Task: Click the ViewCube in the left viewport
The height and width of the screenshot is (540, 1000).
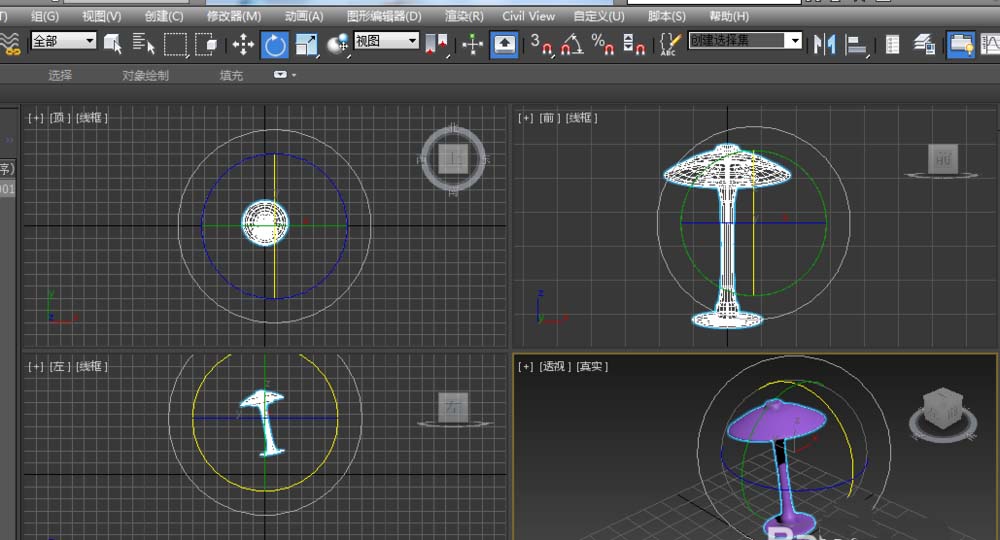Action: point(453,409)
